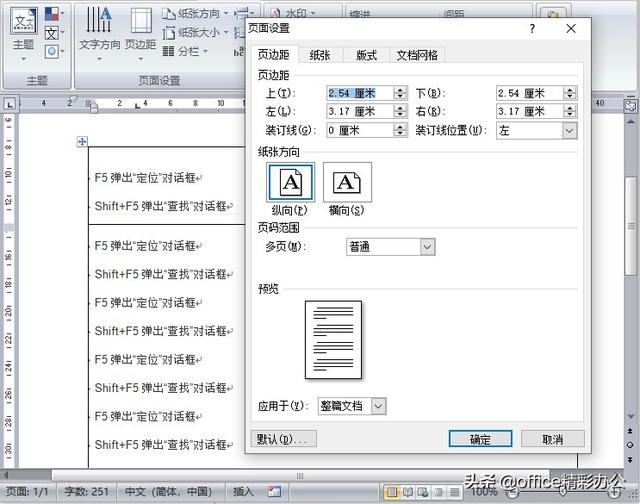The width and height of the screenshot is (640, 504).
Task: Click the page preview thumbnail
Action: point(333,340)
